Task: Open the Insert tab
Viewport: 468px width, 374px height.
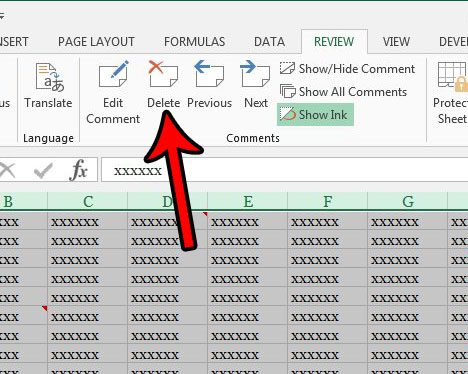Action: 14,42
